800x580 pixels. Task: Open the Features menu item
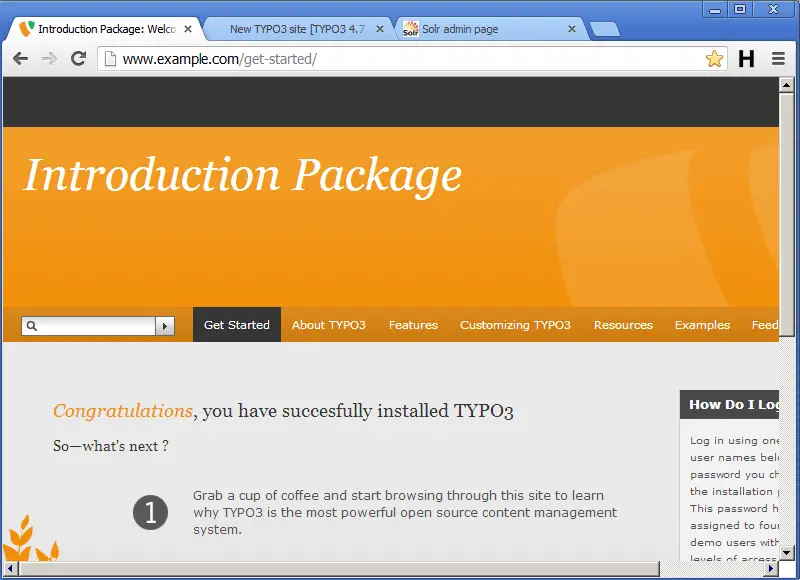click(x=413, y=324)
